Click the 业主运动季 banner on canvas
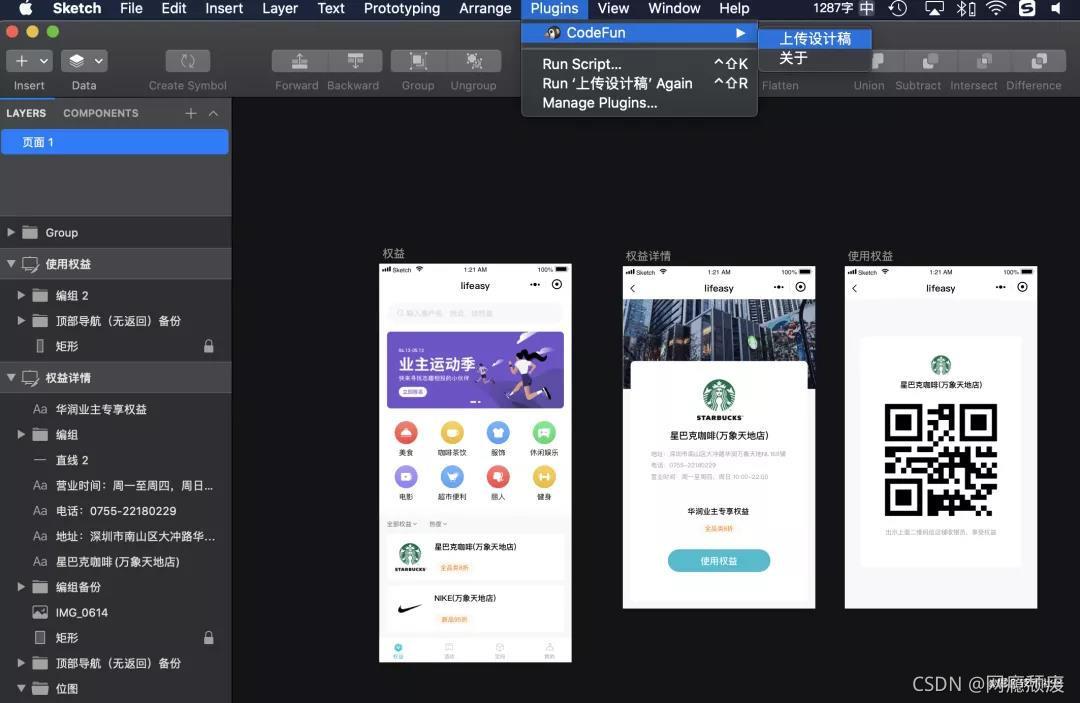Image resolution: width=1080 pixels, height=703 pixels. click(475, 370)
